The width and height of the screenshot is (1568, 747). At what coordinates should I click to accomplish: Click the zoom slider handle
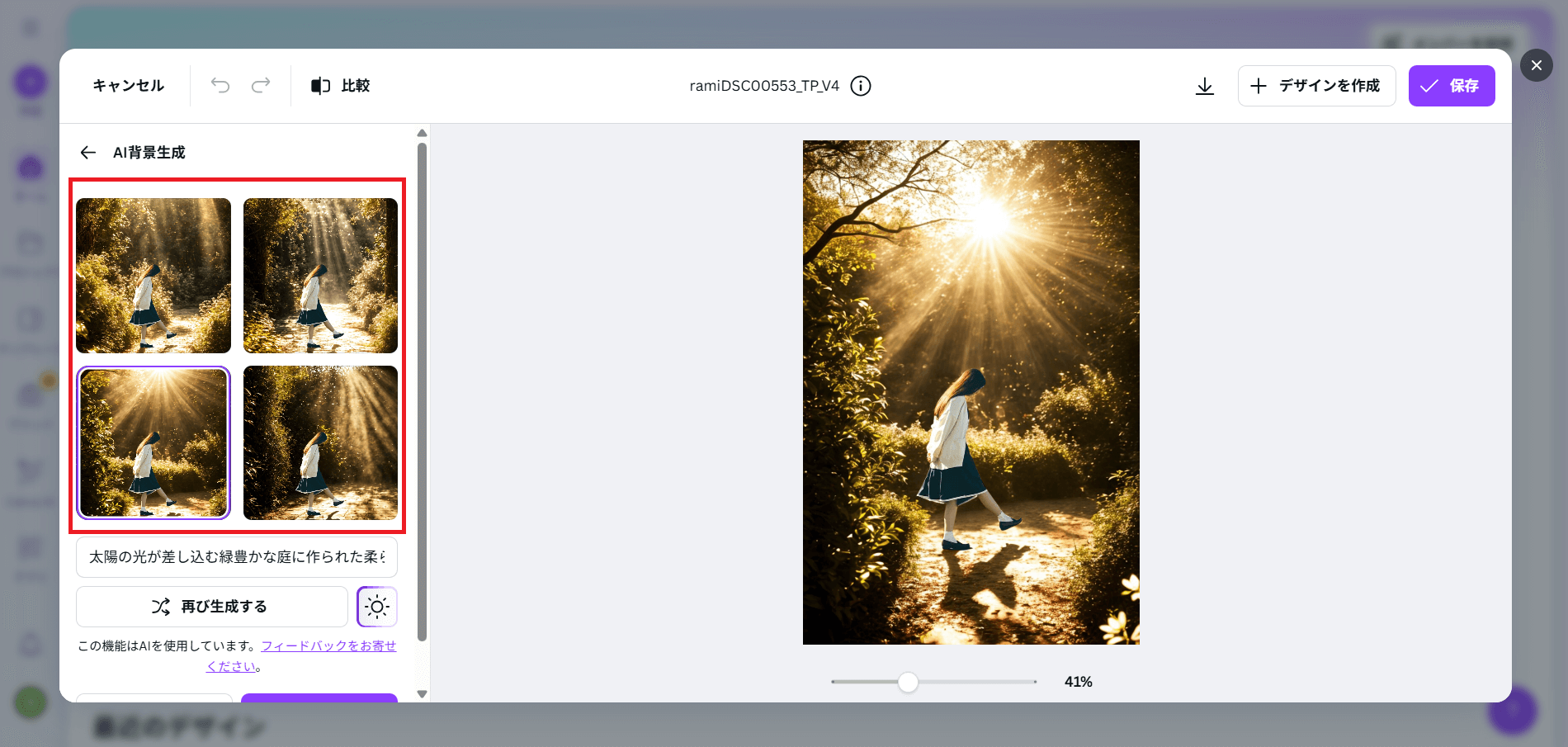[908, 682]
